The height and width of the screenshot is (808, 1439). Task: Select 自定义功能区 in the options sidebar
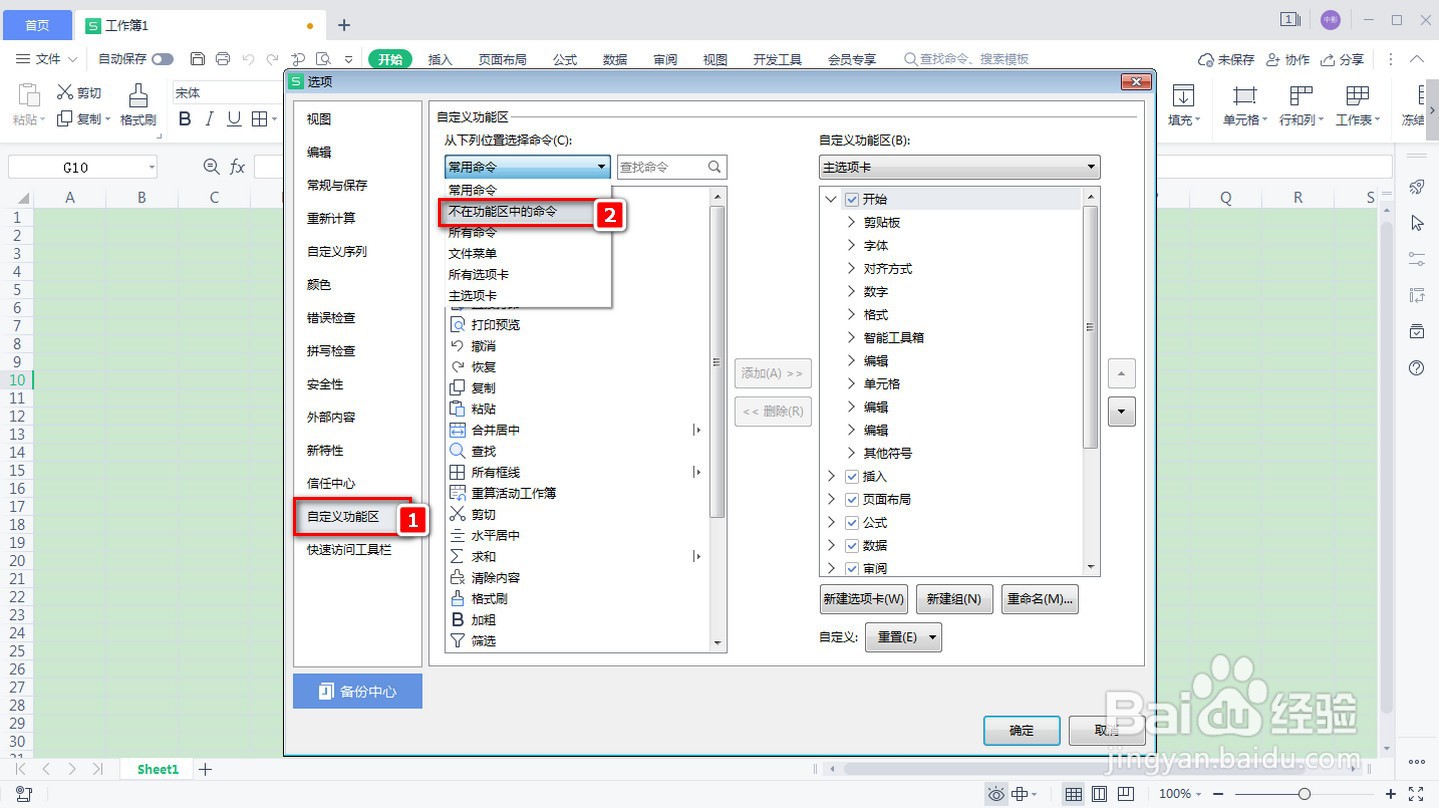click(344, 517)
